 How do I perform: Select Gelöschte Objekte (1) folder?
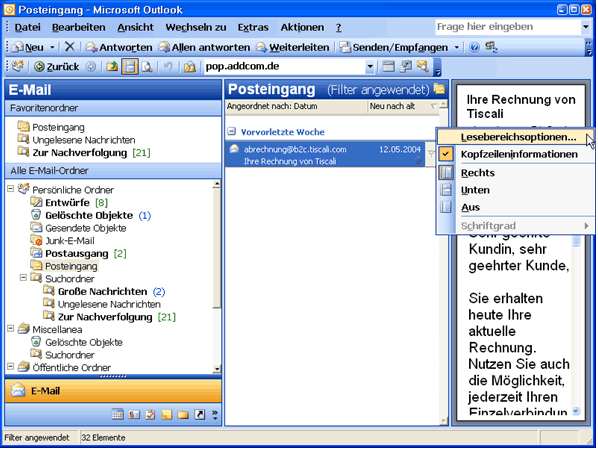(91, 215)
